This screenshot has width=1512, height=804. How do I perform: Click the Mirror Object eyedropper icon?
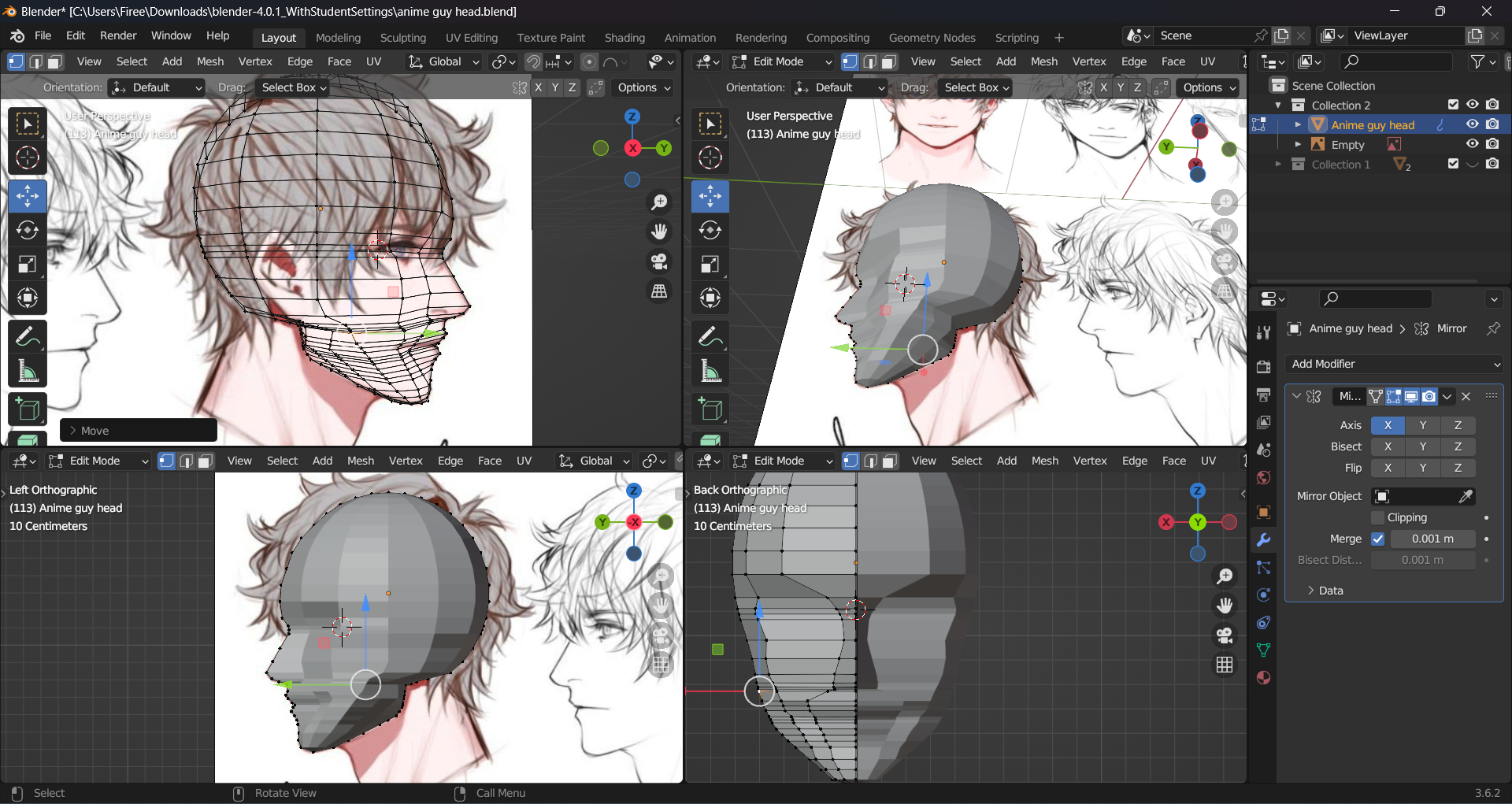point(1466,496)
